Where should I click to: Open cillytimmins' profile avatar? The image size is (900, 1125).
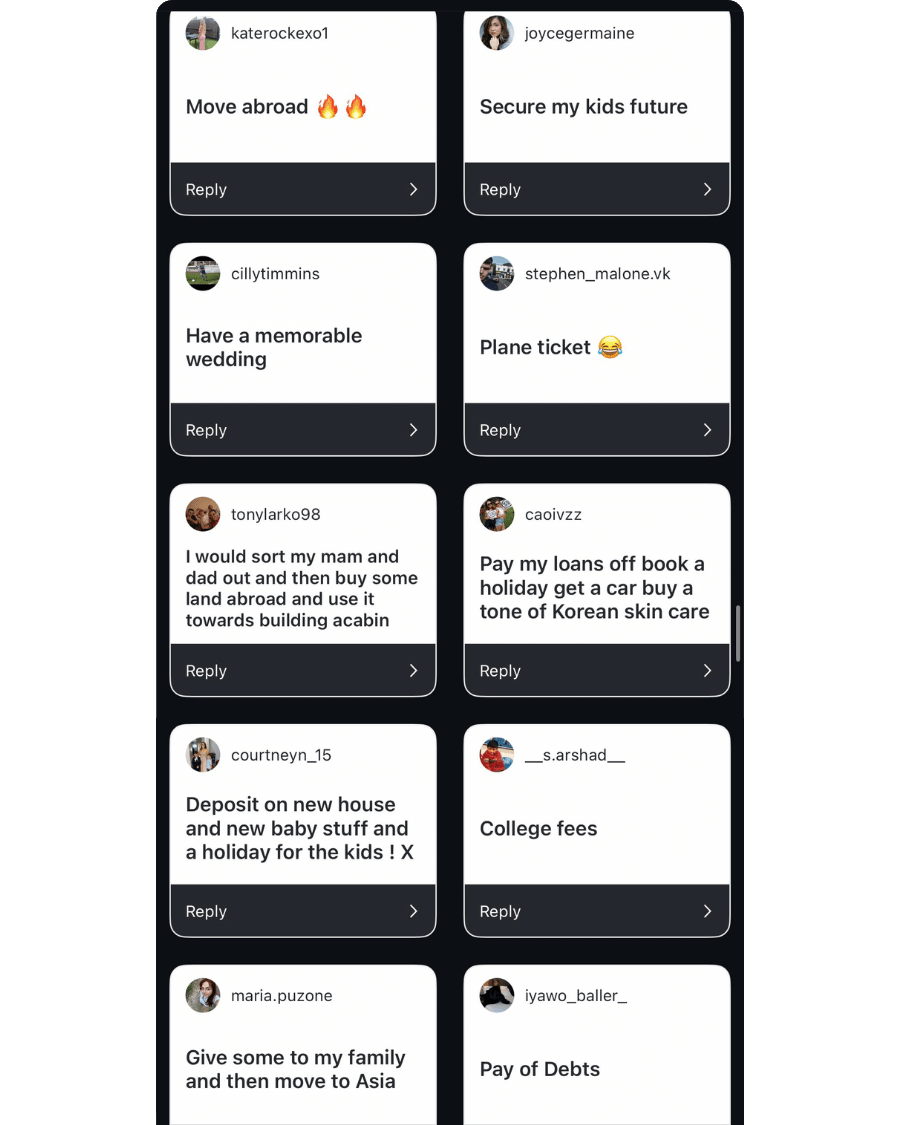pos(203,274)
